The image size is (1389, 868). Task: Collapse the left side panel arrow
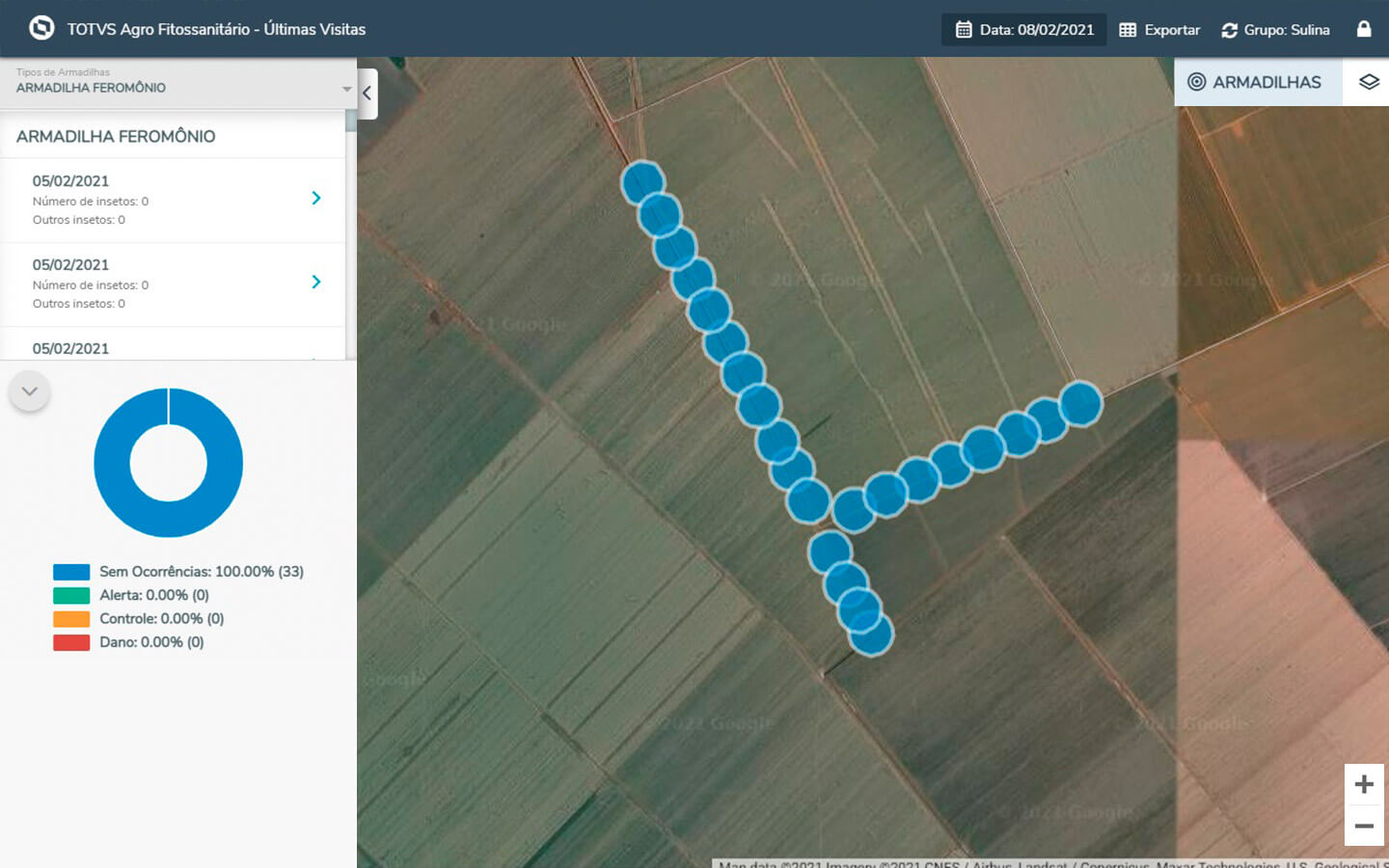pos(368,94)
